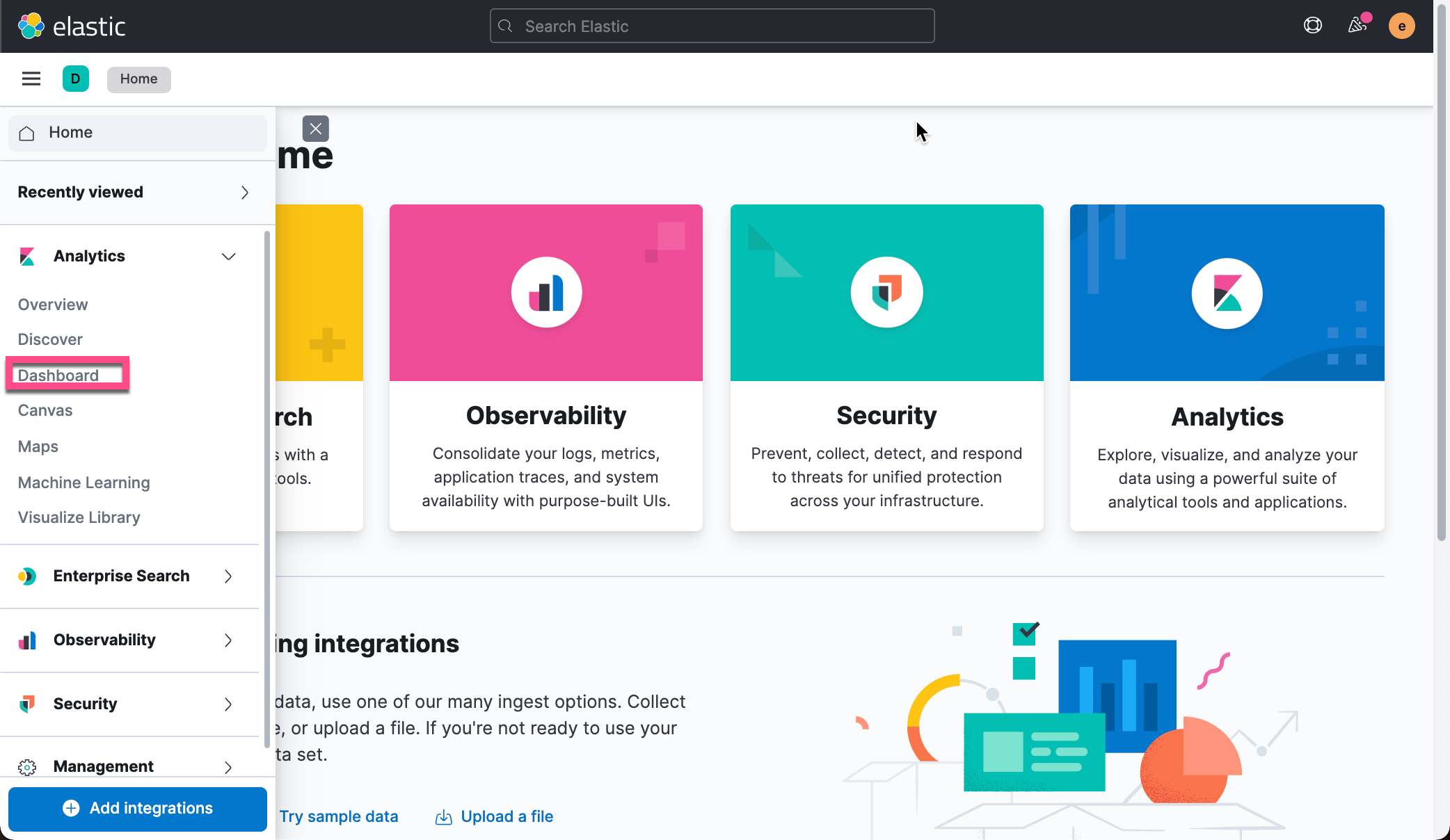
Task: Open the user avatar menu
Action: (1401, 26)
